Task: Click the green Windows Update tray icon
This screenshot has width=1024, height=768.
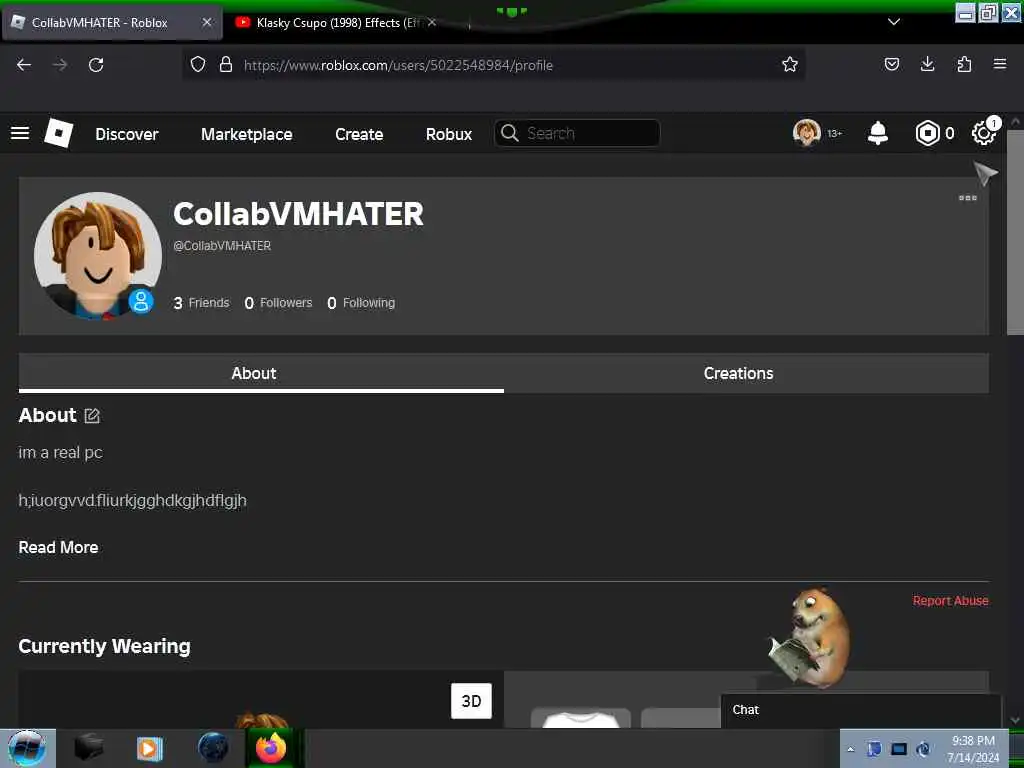Action: pyautogui.click(x=923, y=749)
